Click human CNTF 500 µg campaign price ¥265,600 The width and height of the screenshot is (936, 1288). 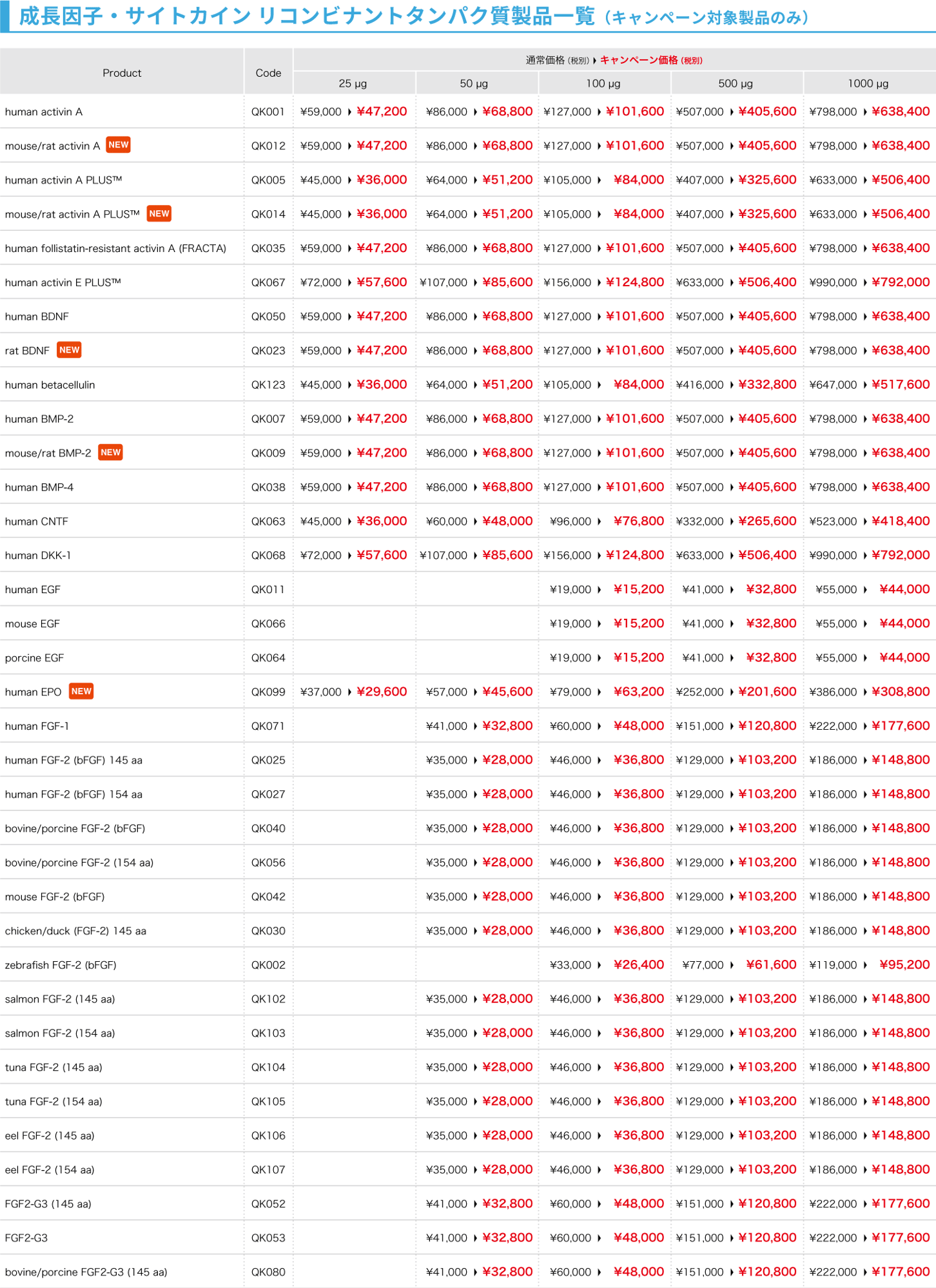[767, 521]
